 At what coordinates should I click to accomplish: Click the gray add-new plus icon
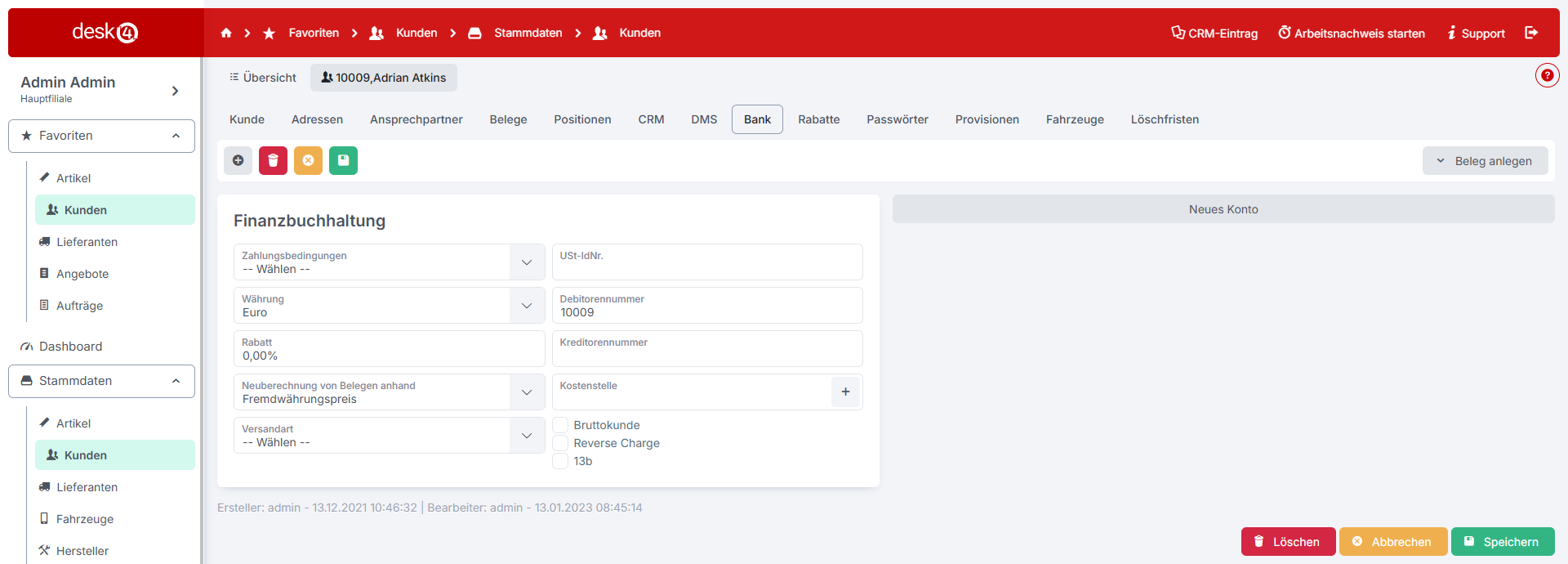[x=238, y=161]
